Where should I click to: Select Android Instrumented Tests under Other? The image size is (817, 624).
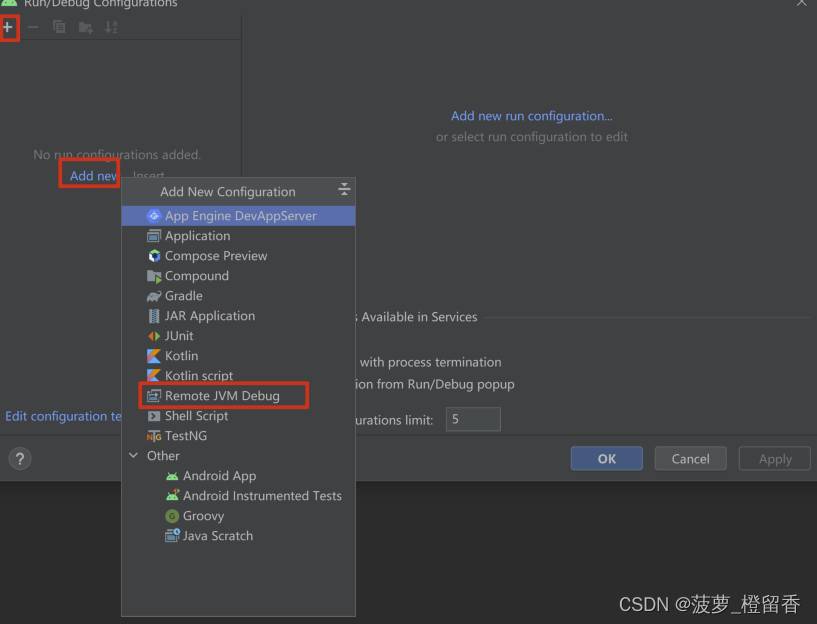click(238, 496)
